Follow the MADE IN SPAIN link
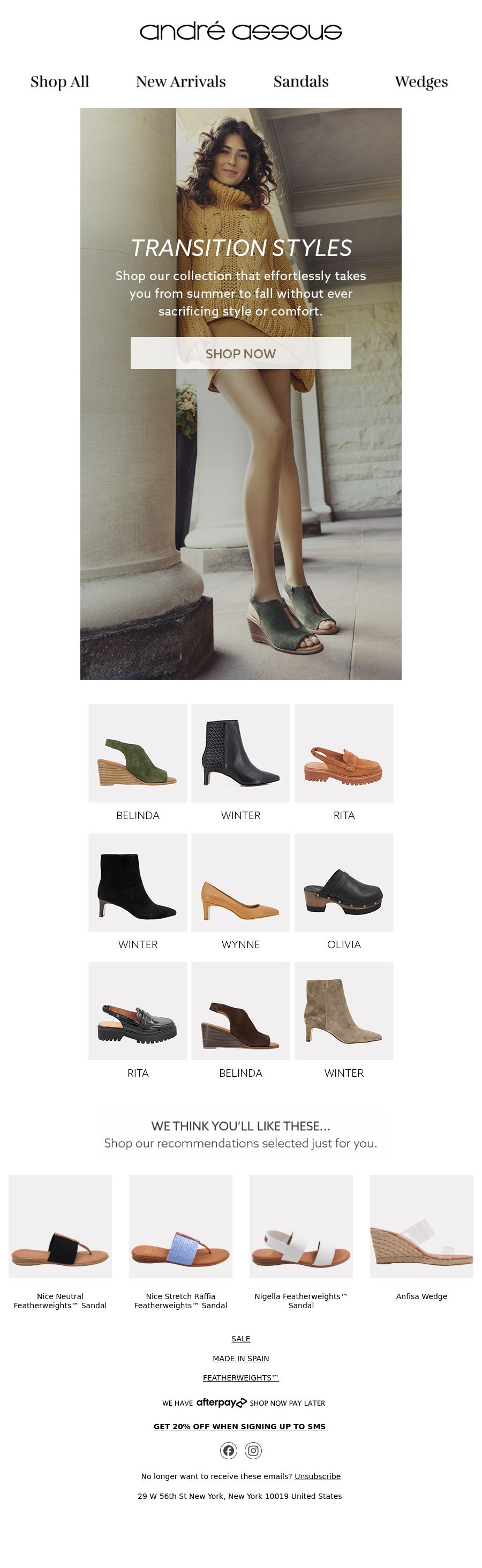482x1568 pixels. coord(241,1358)
